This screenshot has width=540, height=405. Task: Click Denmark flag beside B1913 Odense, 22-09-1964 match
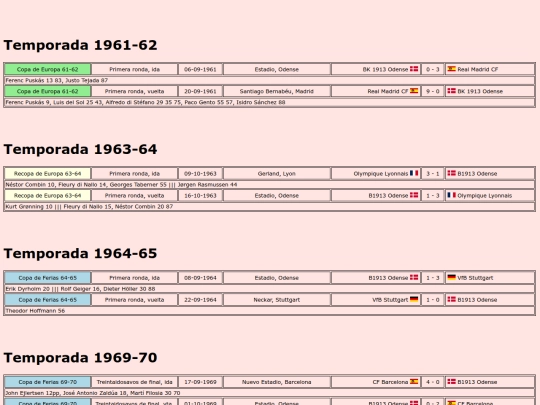click(x=451, y=299)
